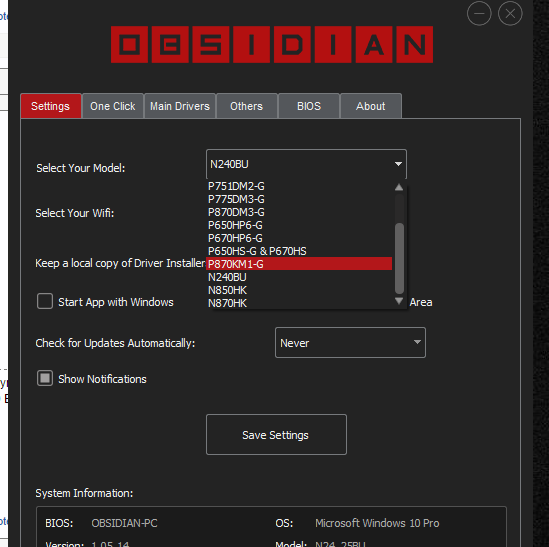The height and width of the screenshot is (547, 549).
Task: Open the BIOS tab
Action: (309, 106)
